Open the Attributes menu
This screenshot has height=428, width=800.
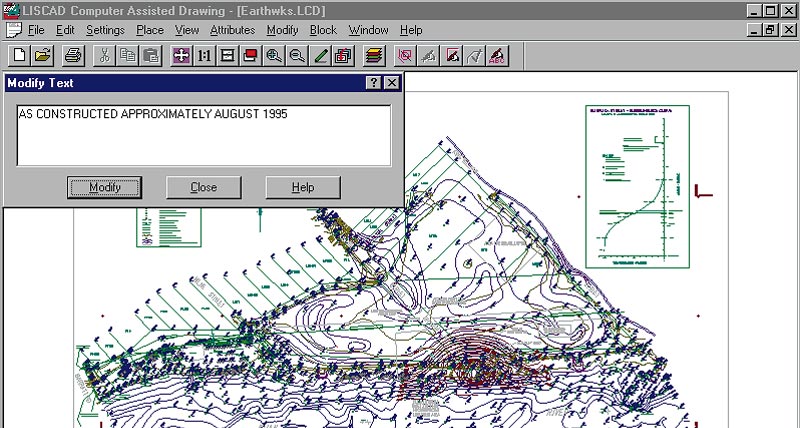[x=232, y=30]
